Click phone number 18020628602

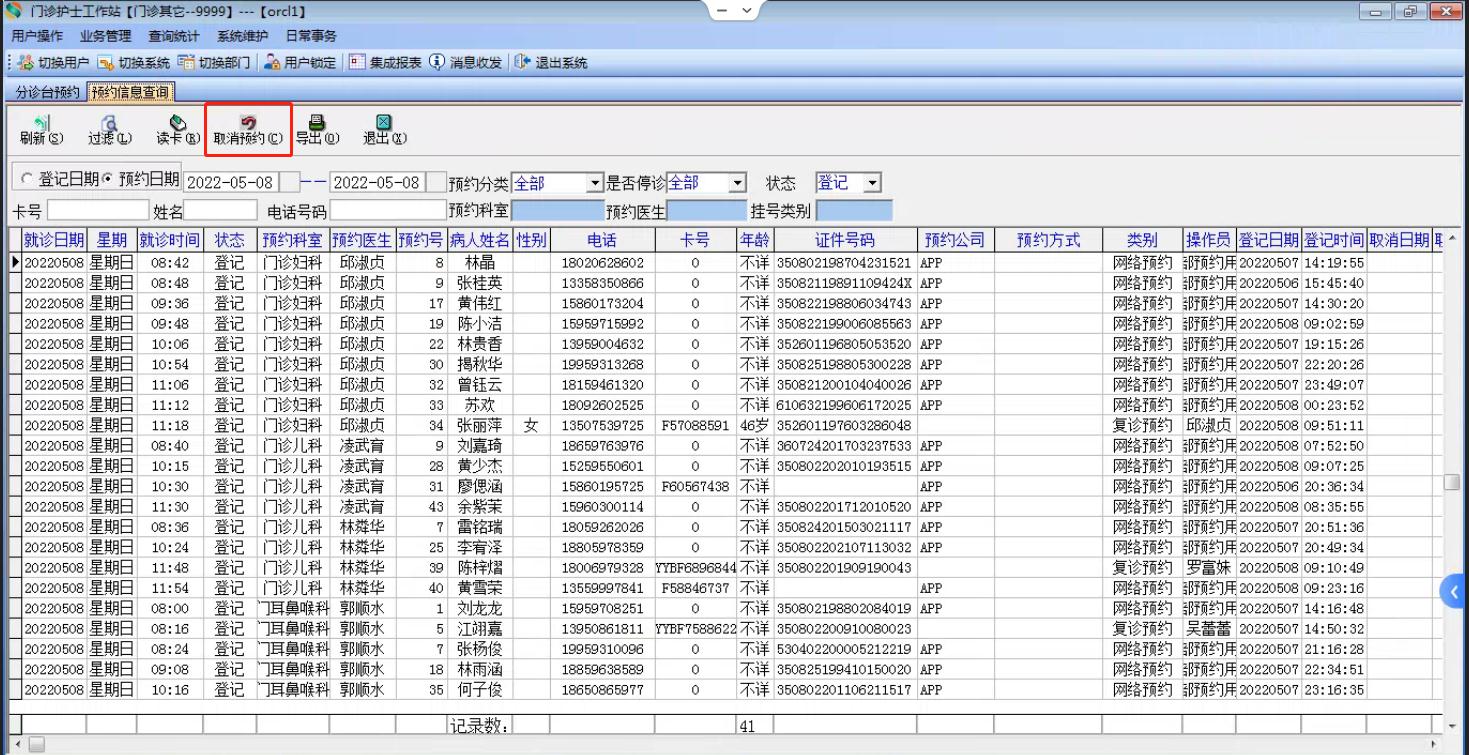tap(602, 263)
